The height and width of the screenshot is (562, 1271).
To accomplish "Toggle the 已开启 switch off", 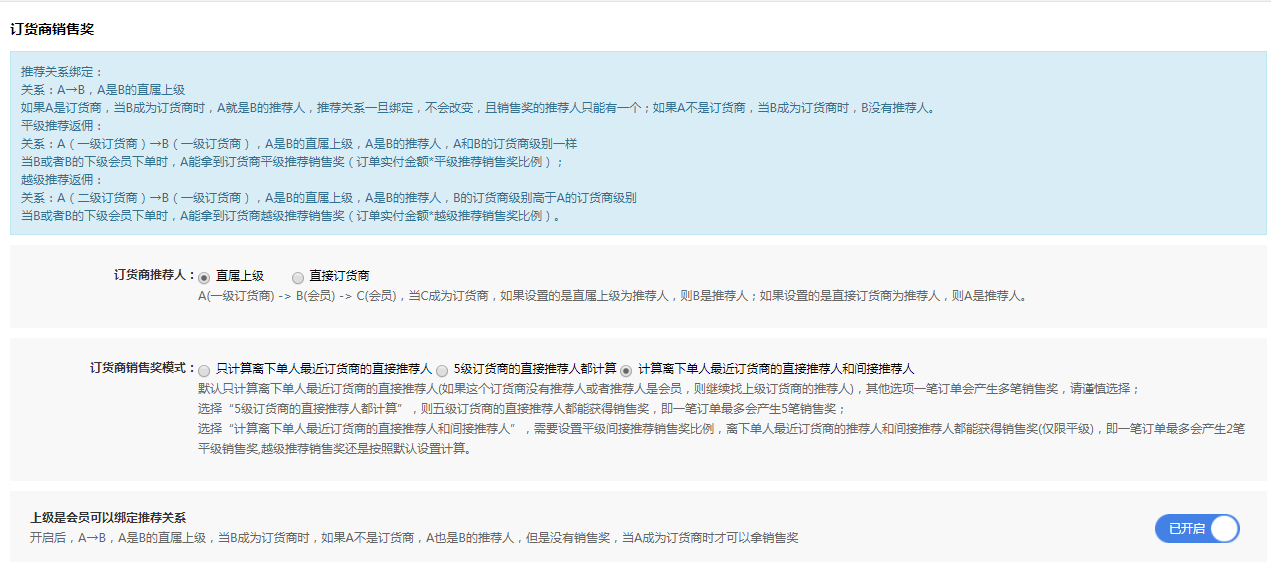I will (x=1196, y=529).
